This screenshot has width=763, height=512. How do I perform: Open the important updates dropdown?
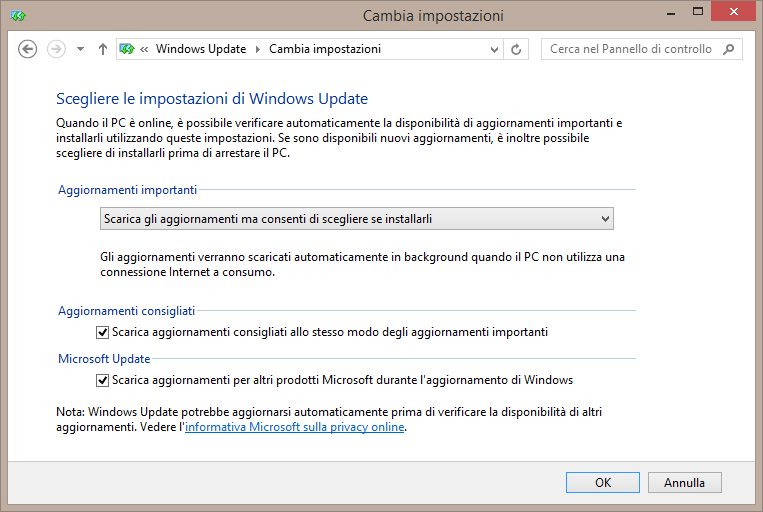[x=357, y=219]
